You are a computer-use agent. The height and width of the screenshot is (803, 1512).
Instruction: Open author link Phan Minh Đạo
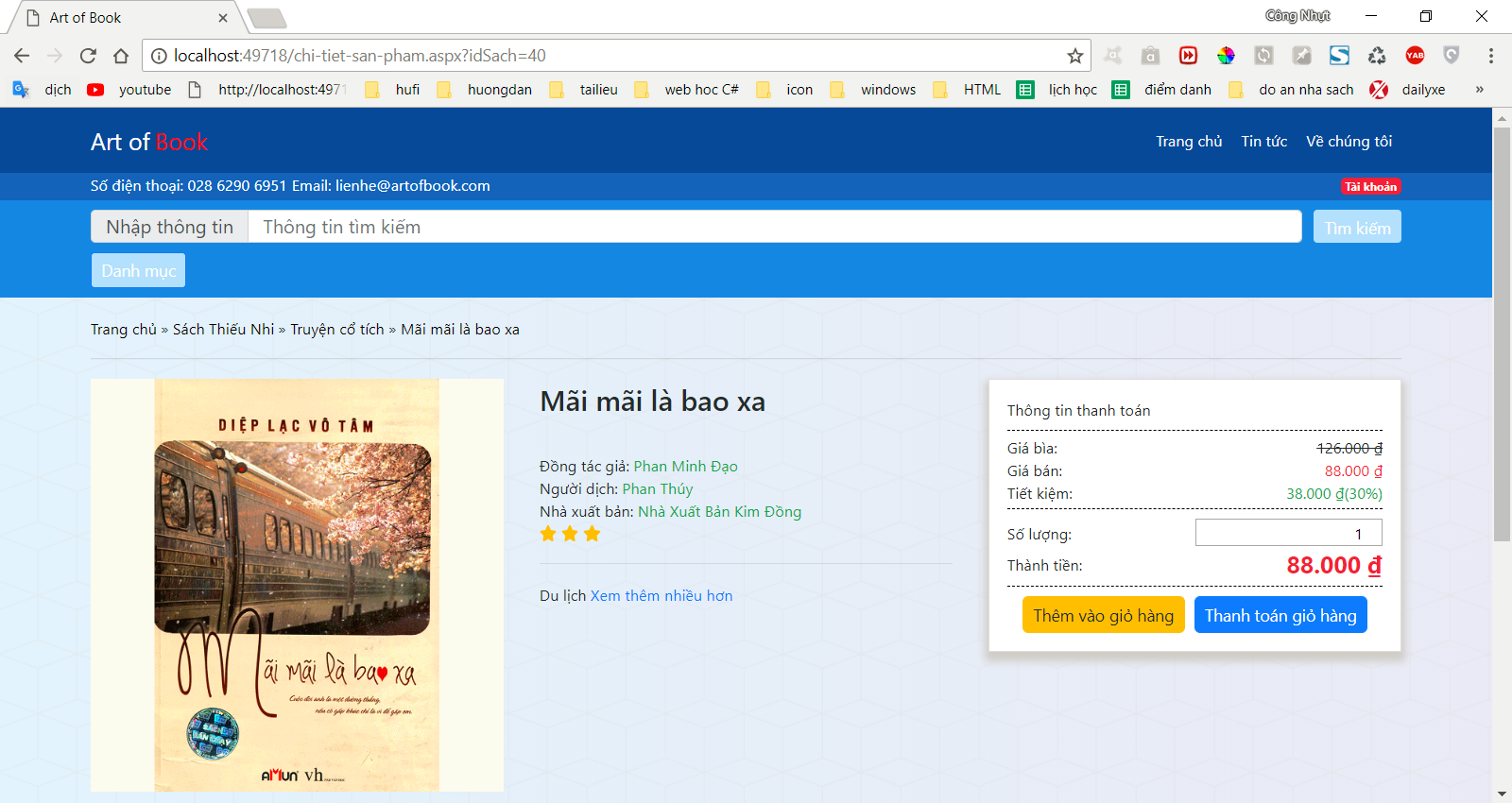(685, 467)
